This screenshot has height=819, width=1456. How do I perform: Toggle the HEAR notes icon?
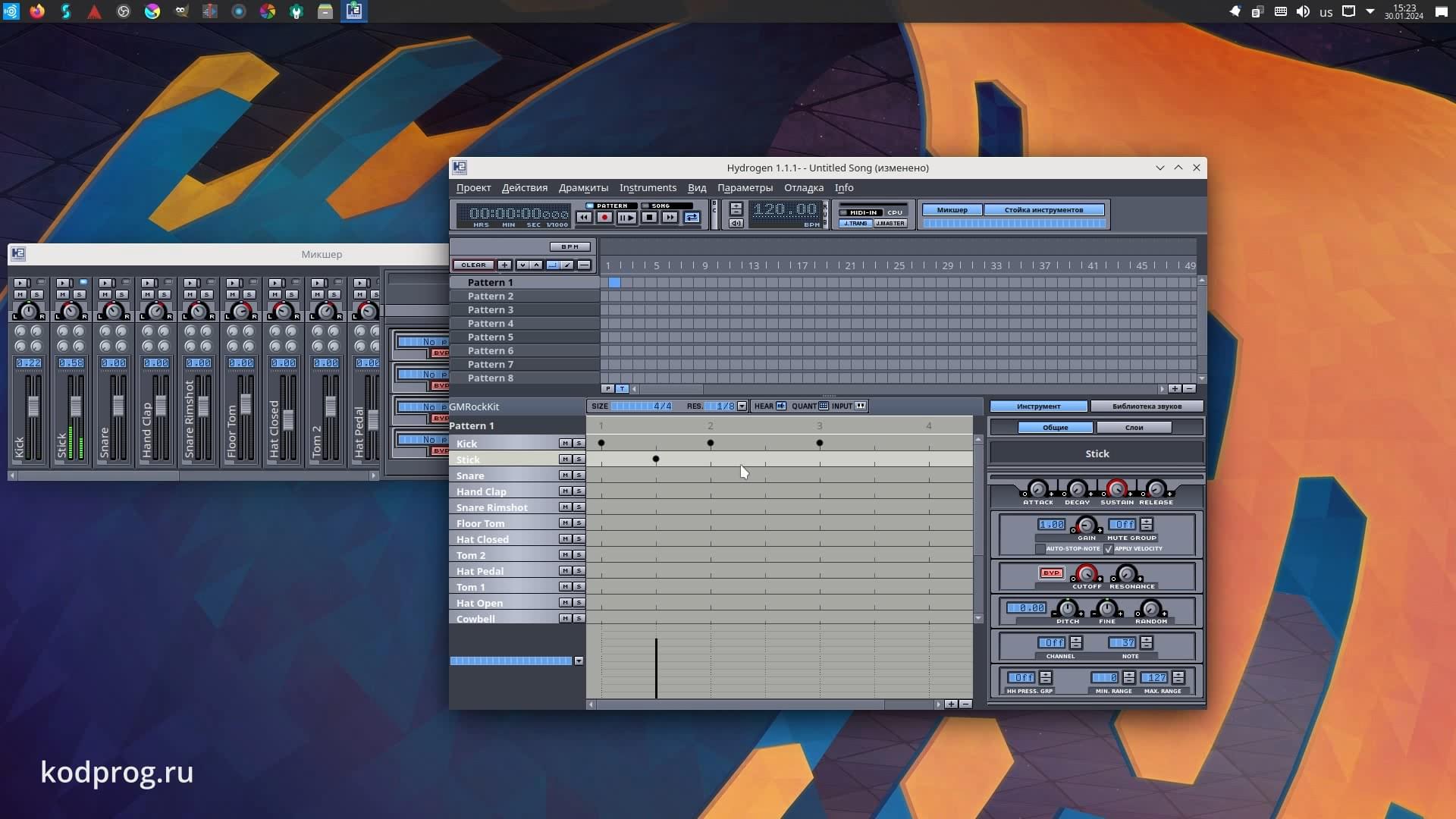click(781, 406)
